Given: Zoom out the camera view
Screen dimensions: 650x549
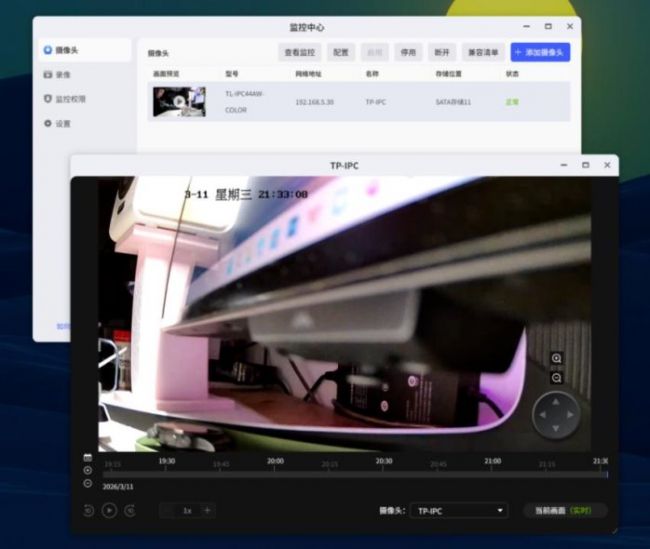Looking at the screenshot, I should click(x=557, y=378).
